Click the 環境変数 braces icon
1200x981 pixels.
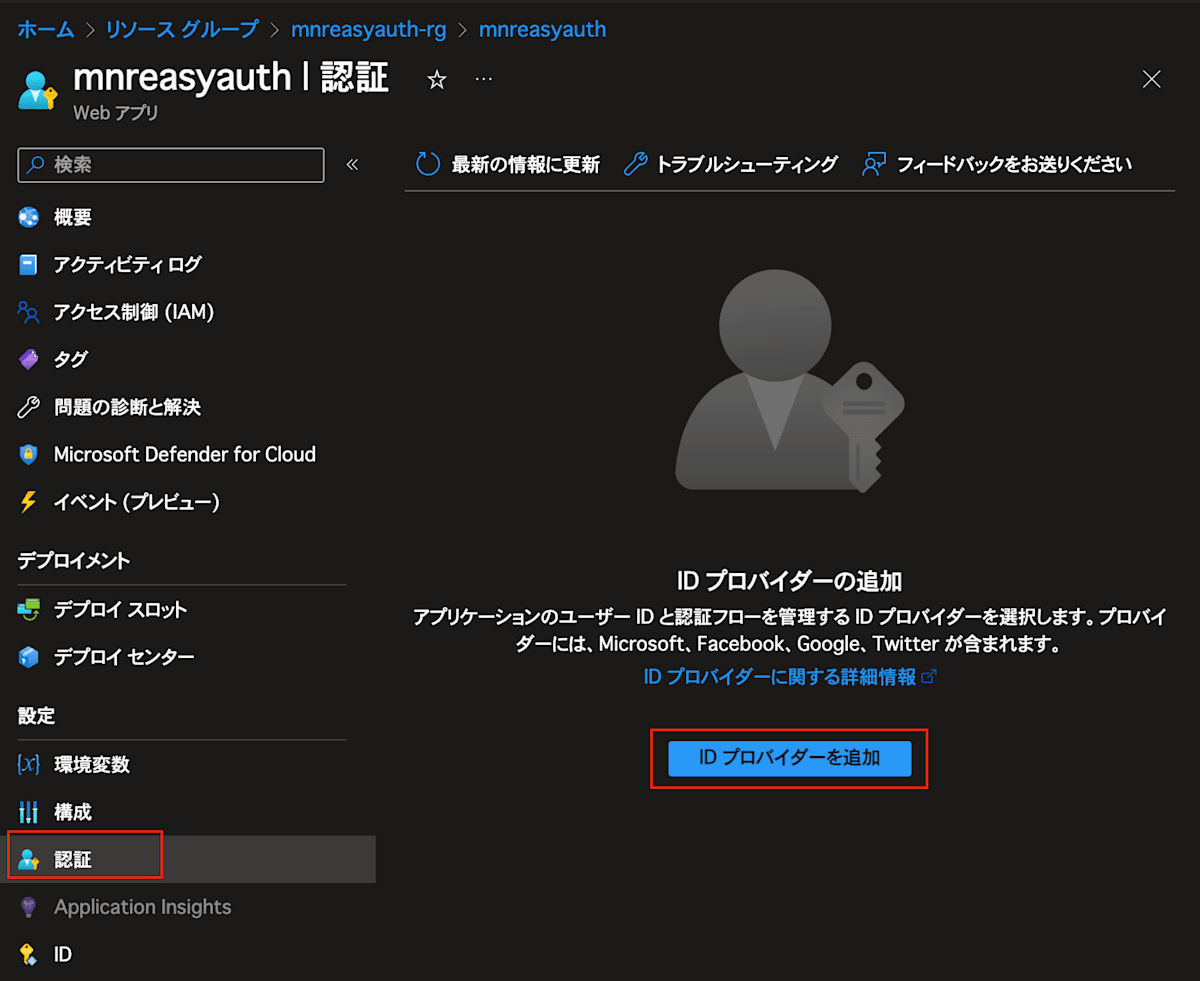click(x=28, y=765)
